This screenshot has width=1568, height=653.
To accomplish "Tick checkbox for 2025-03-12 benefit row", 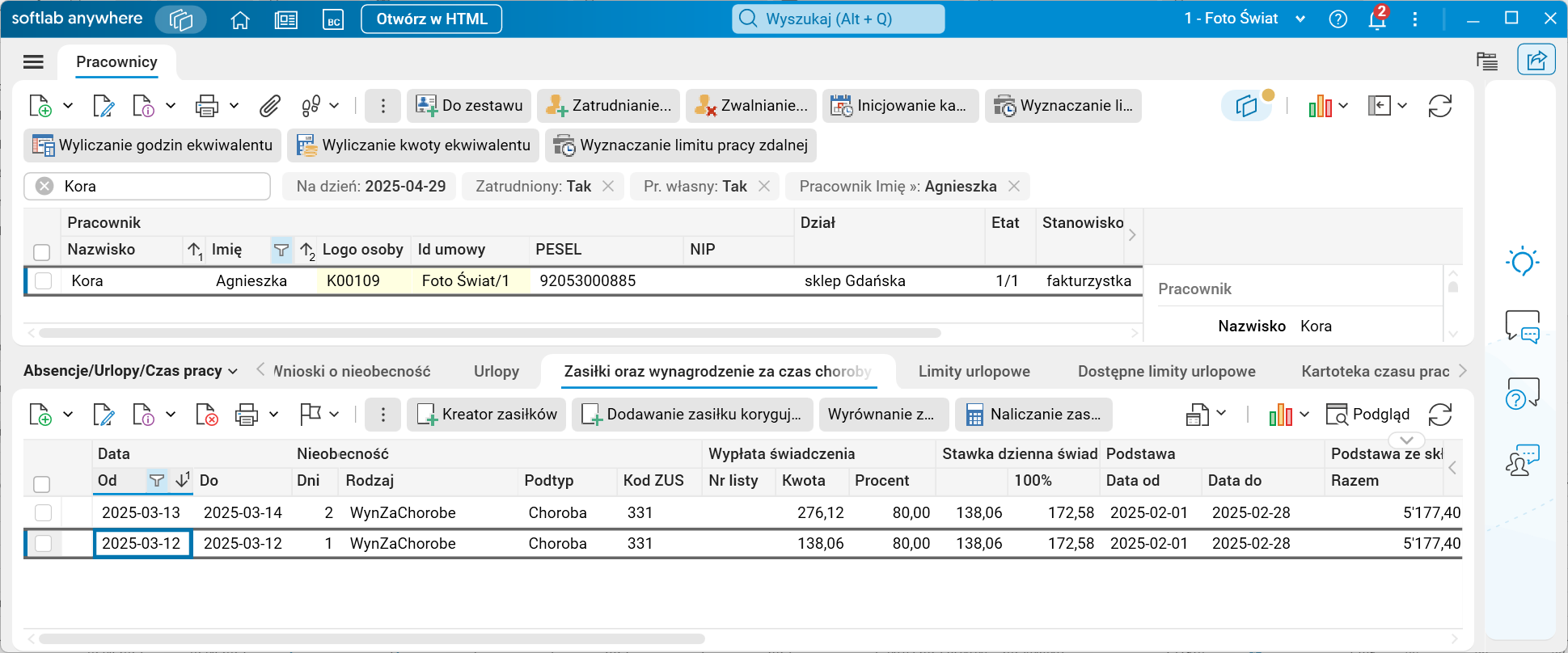I will point(44,543).
